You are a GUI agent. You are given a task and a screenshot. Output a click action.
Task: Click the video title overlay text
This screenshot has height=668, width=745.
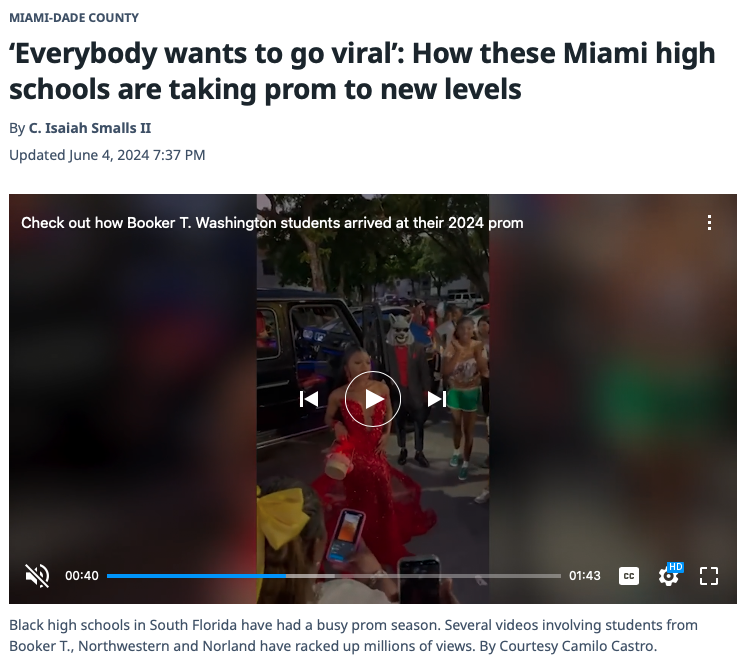tap(272, 223)
